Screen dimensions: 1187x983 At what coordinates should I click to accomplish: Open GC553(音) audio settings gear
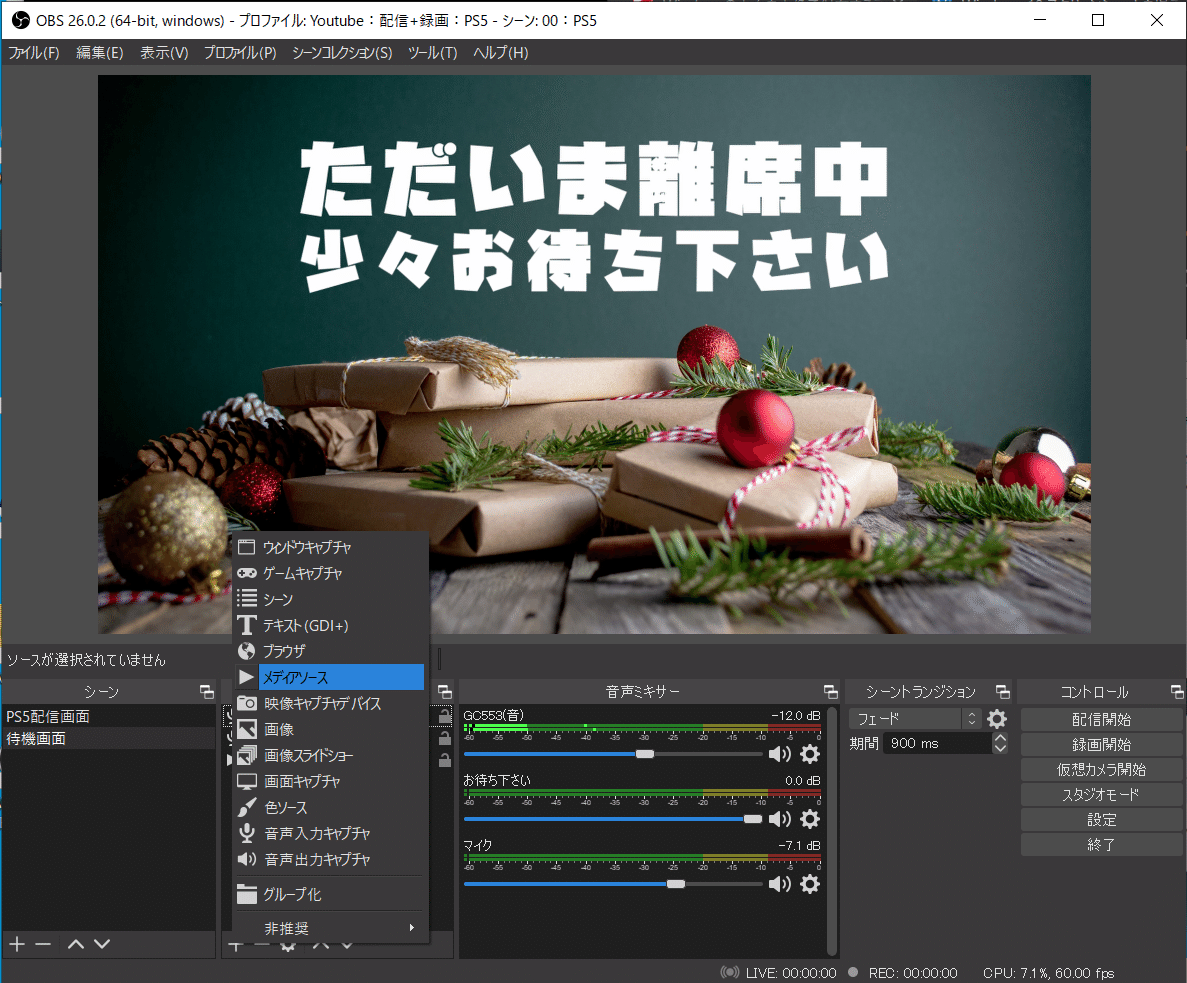pos(810,754)
